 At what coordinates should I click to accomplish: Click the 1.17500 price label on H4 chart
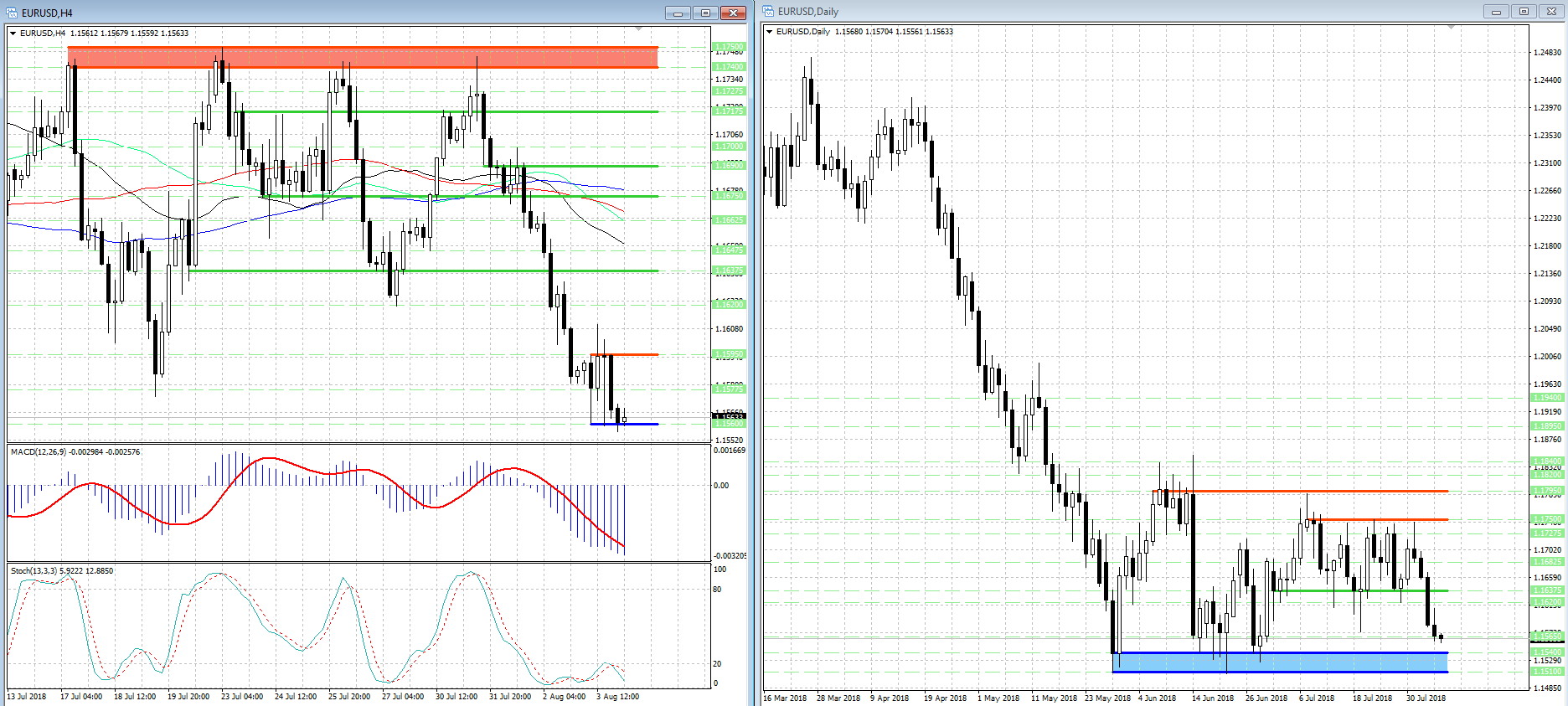tap(728, 47)
